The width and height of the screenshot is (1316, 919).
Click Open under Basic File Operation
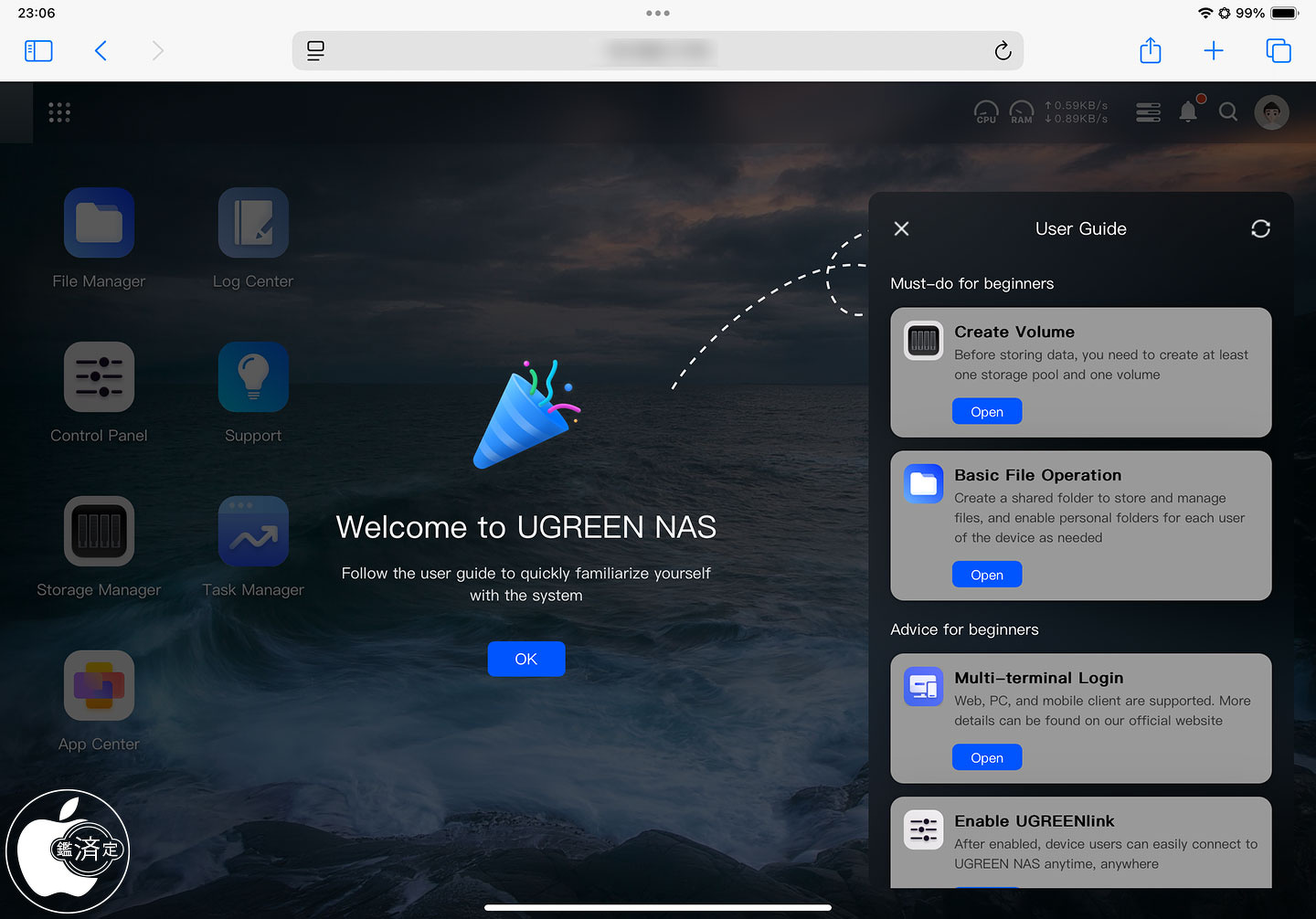(986, 575)
